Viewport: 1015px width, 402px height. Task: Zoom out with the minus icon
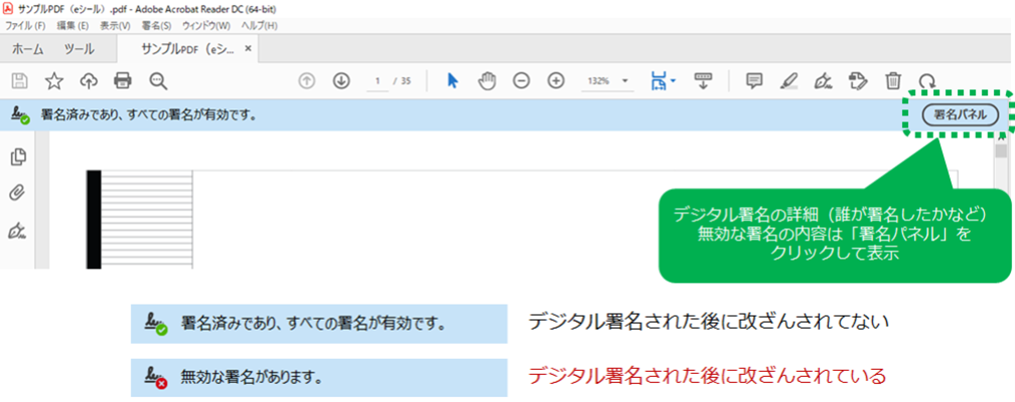521,81
